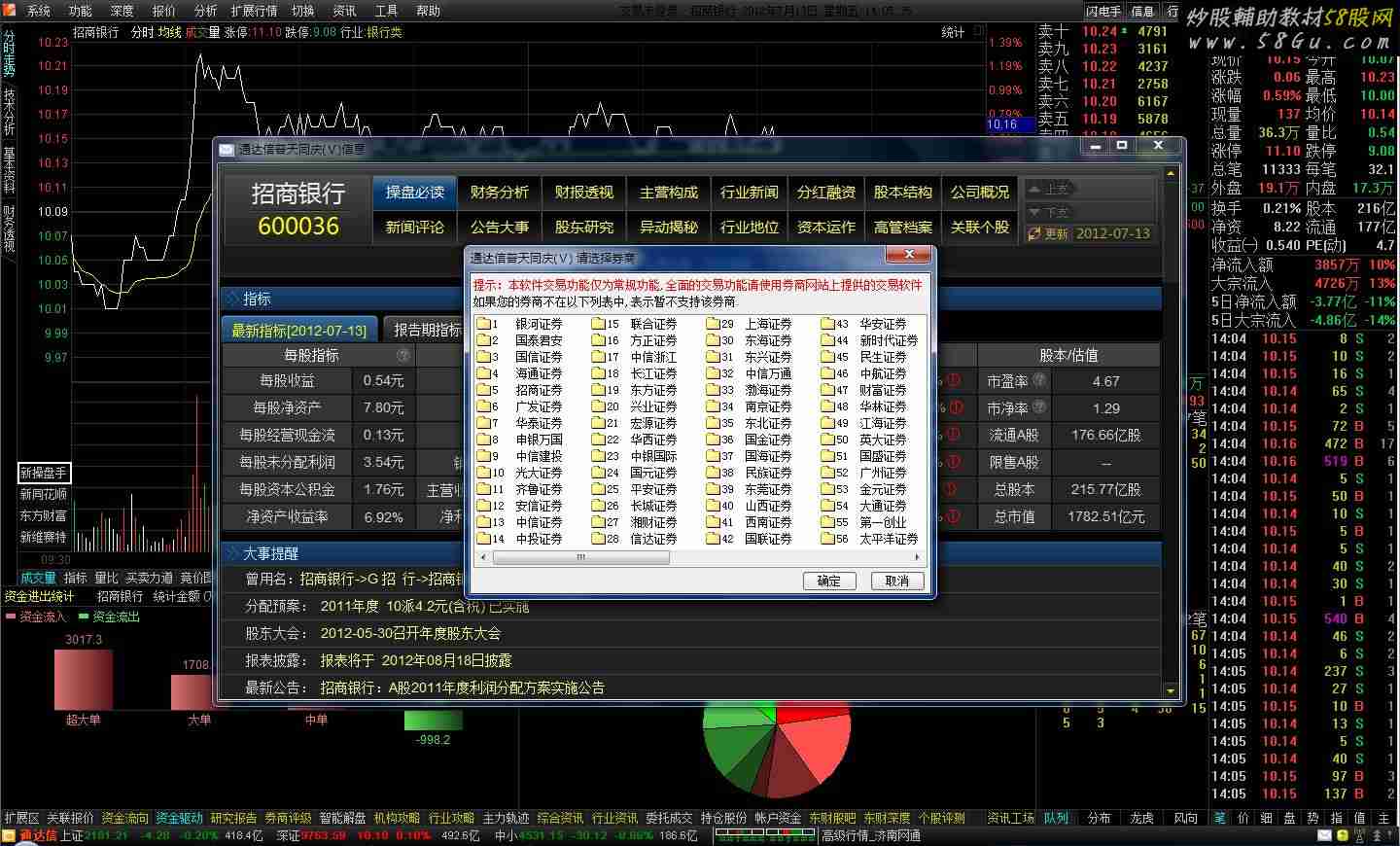Open the 分析 menu
This screenshot has width=1400, height=846.
point(205,11)
